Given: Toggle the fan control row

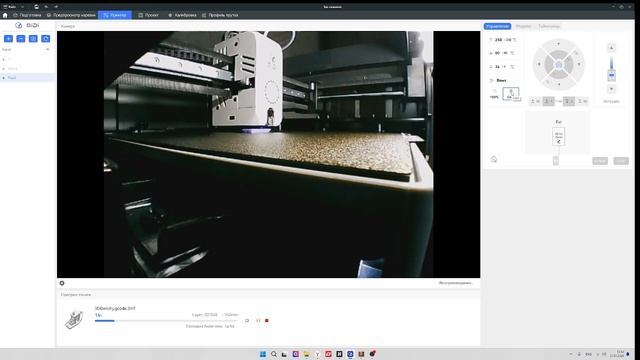Looking at the screenshot, I should point(499,80).
